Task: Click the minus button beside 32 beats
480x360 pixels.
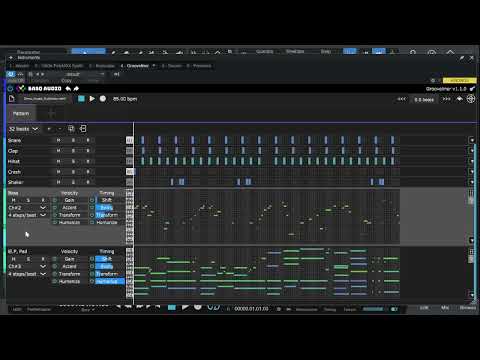Action: coord(60,129)
